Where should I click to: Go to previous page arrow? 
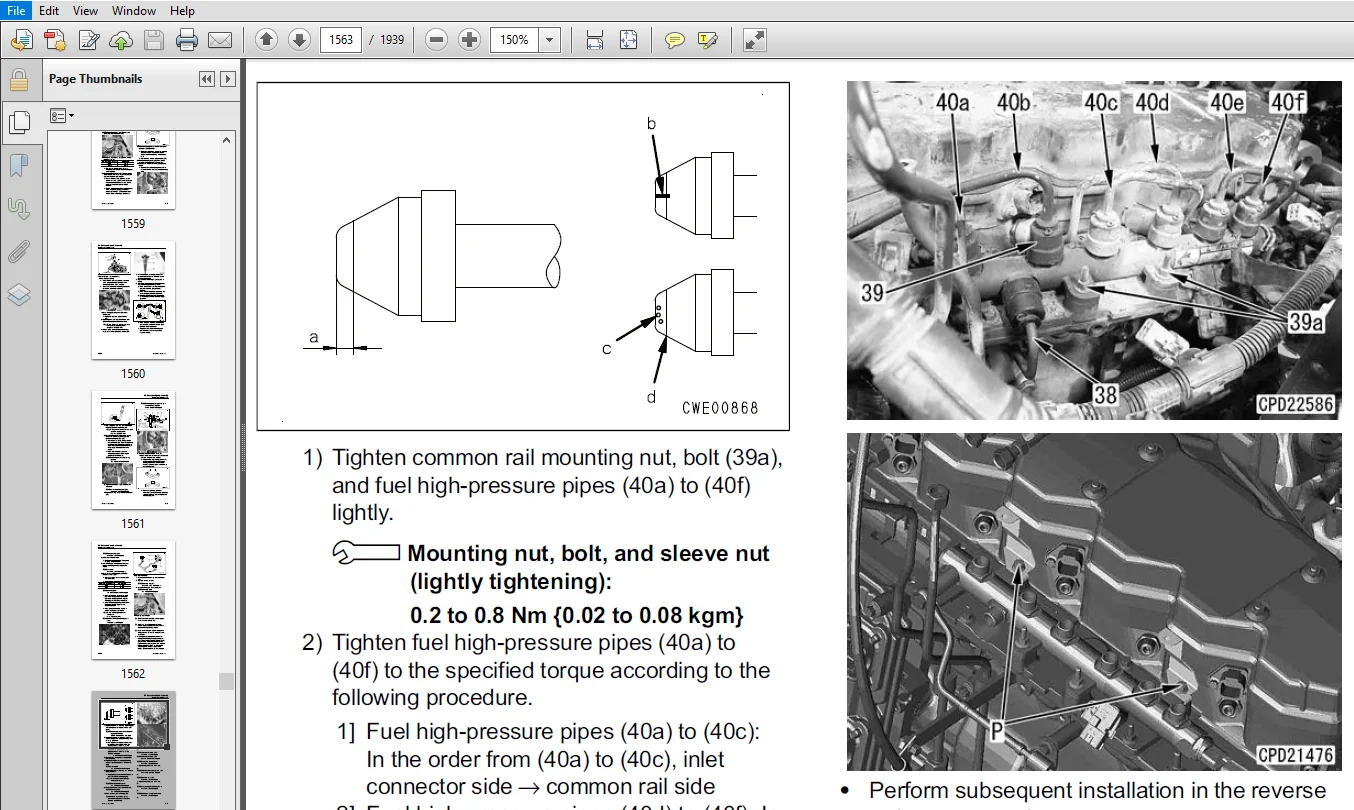(x=266, y=40)
